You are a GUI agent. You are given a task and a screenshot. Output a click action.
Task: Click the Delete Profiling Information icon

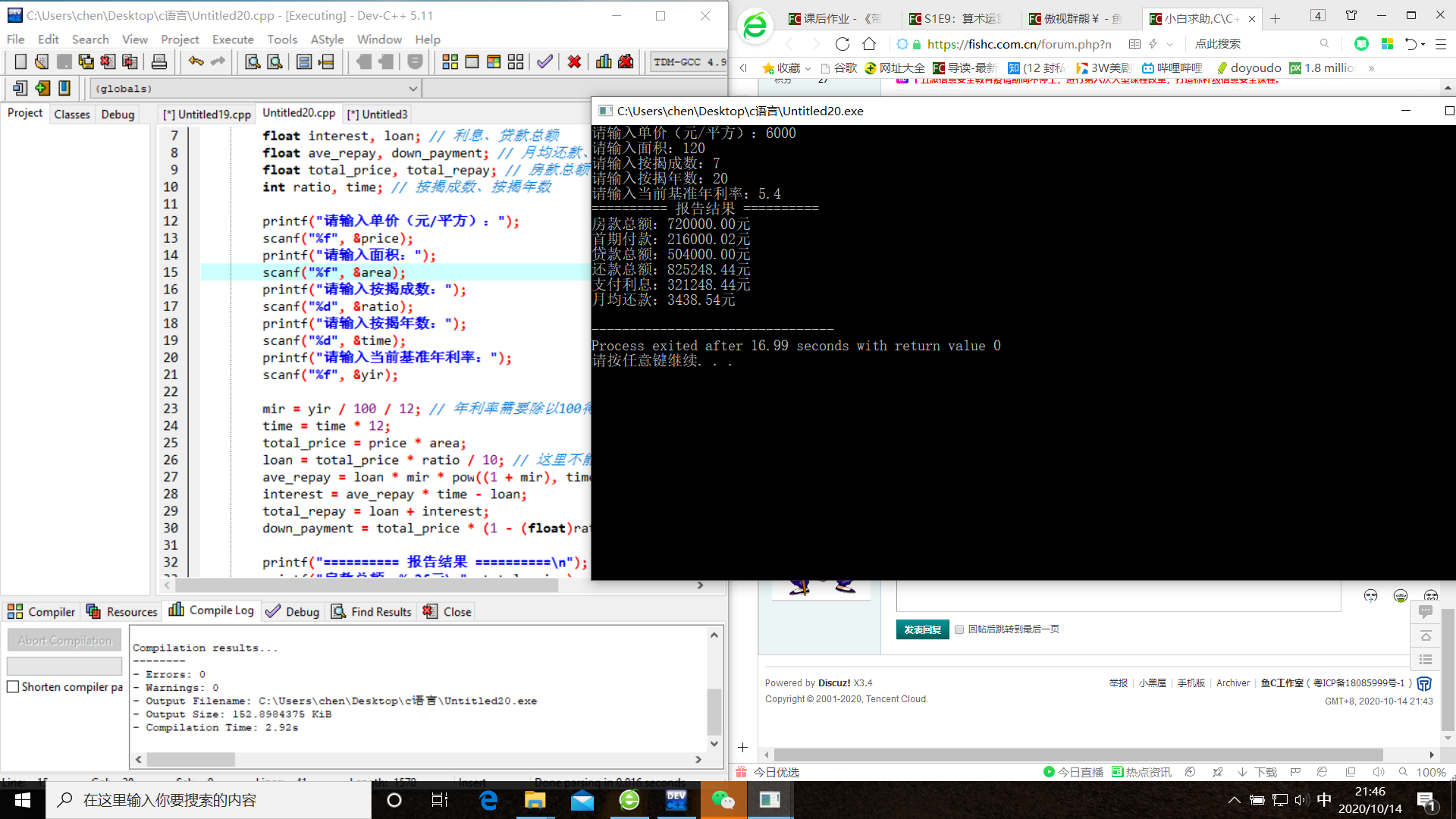pos(626,61)
